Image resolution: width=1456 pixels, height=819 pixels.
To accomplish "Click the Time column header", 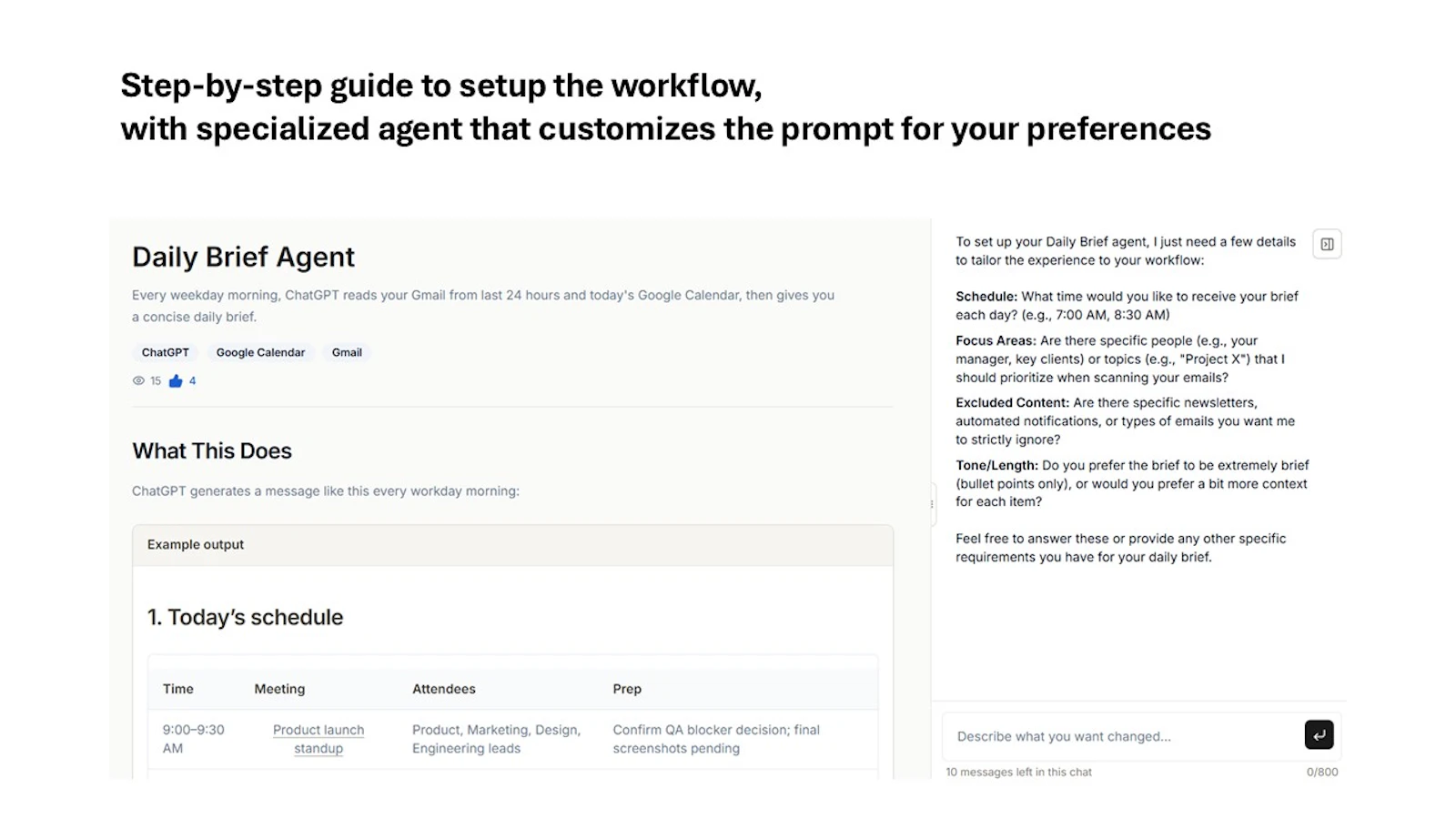I will (x=178, y=689).
